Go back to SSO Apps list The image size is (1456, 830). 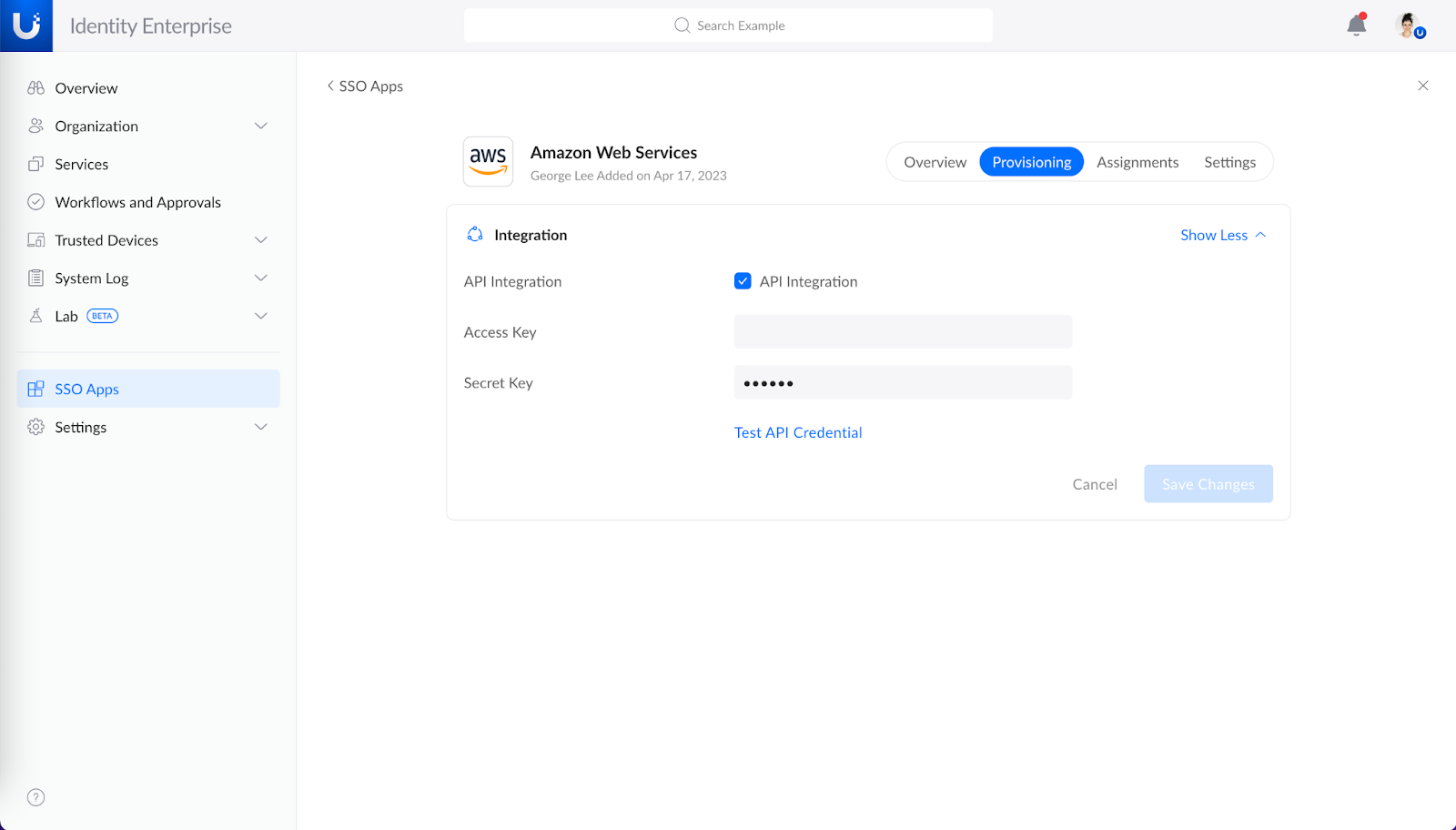(x=365, y=86)
